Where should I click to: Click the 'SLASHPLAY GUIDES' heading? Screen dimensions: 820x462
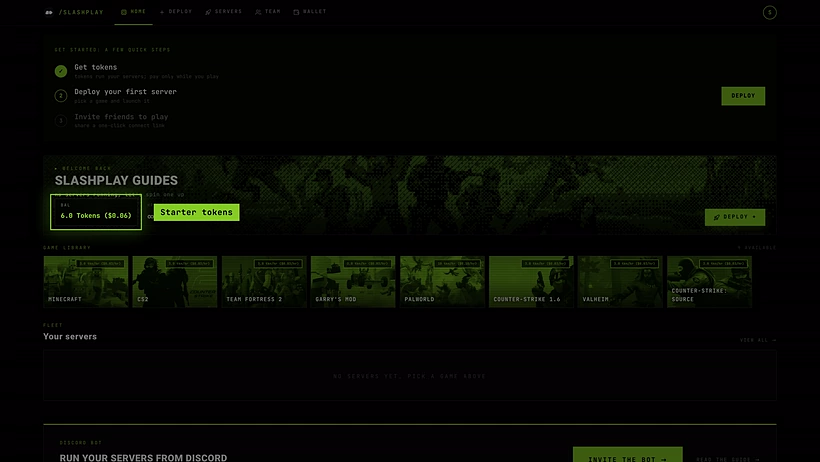coord(116,181)
